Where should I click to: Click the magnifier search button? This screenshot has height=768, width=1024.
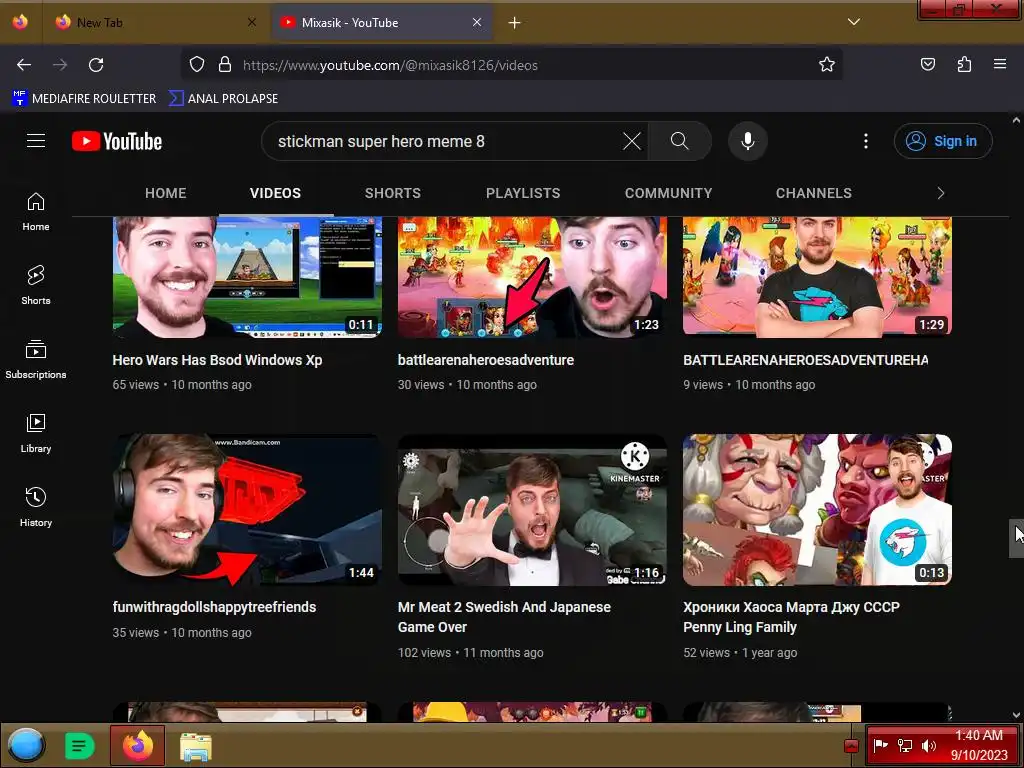[x=679, y=141]
